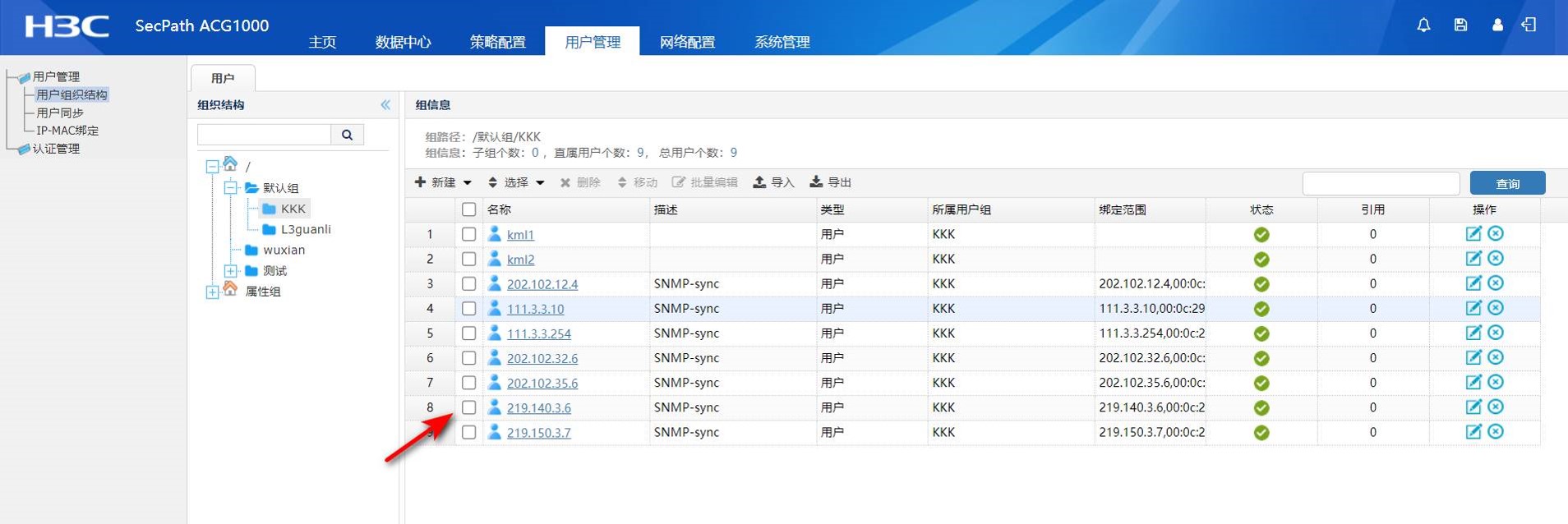Click delete icon for user kml1
Screen dimensions: 1568x524
click(x=1496, y=234)
